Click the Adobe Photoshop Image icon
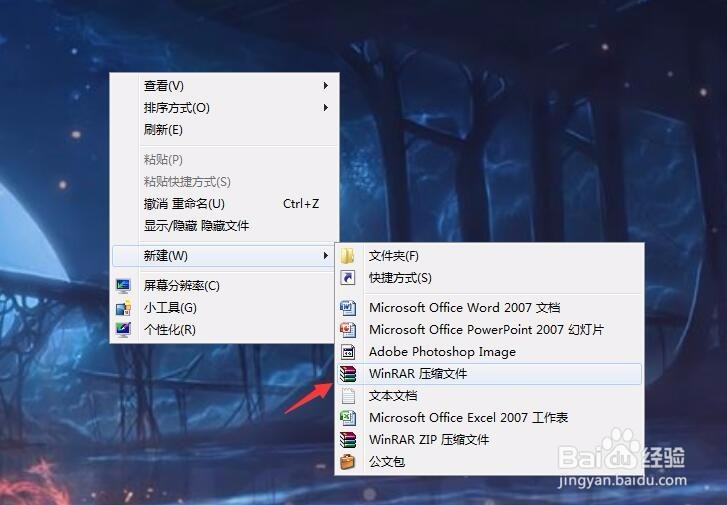This screenshot has height=505, width=727. [348, 352]
